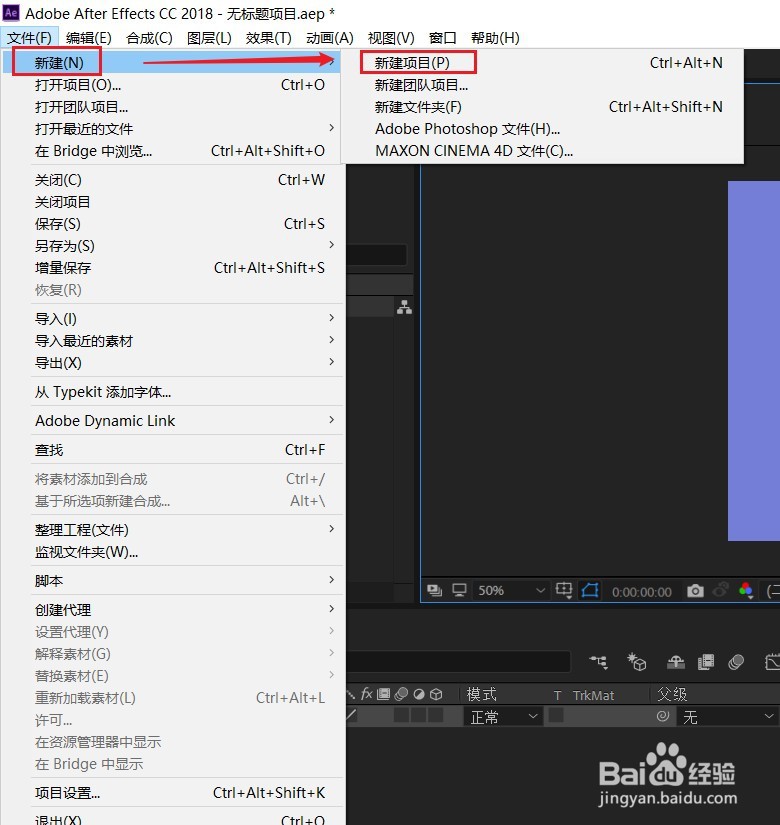780x825 pixels.
Task: Toggle the Preserve Transparency T checkbox
Action: point(556,715)
